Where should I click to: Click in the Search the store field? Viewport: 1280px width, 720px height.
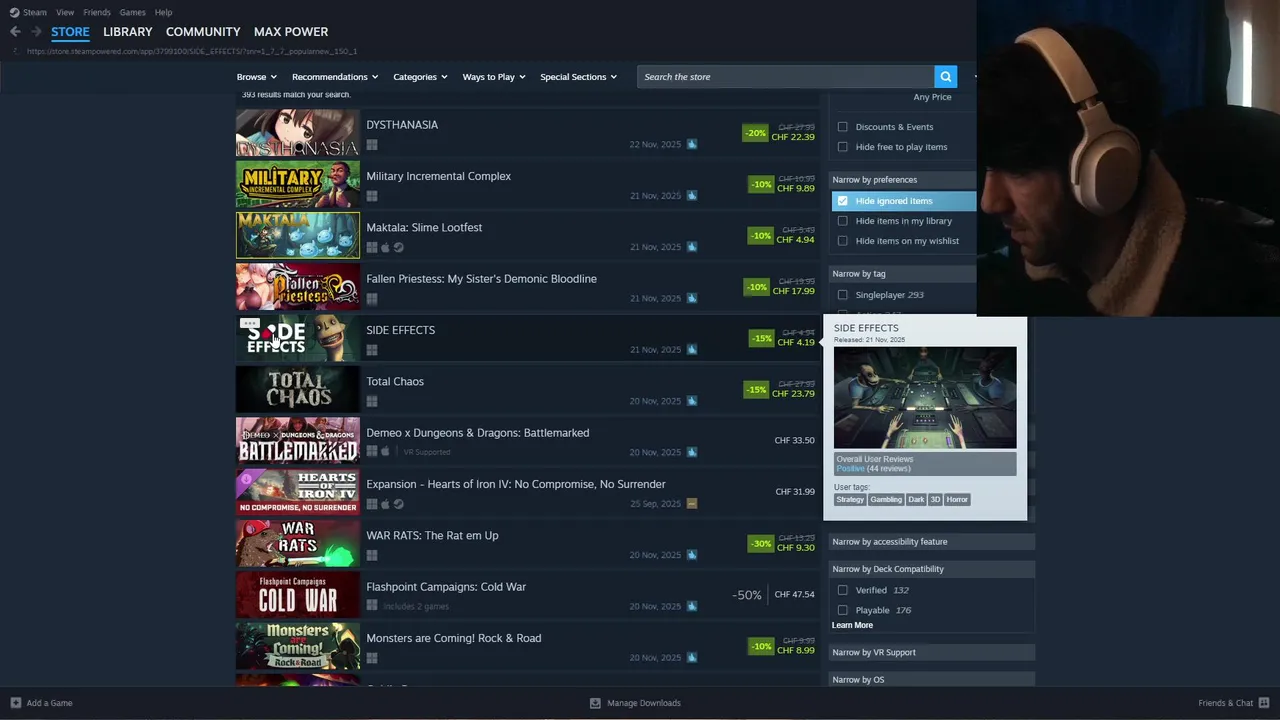coord(786,77)
